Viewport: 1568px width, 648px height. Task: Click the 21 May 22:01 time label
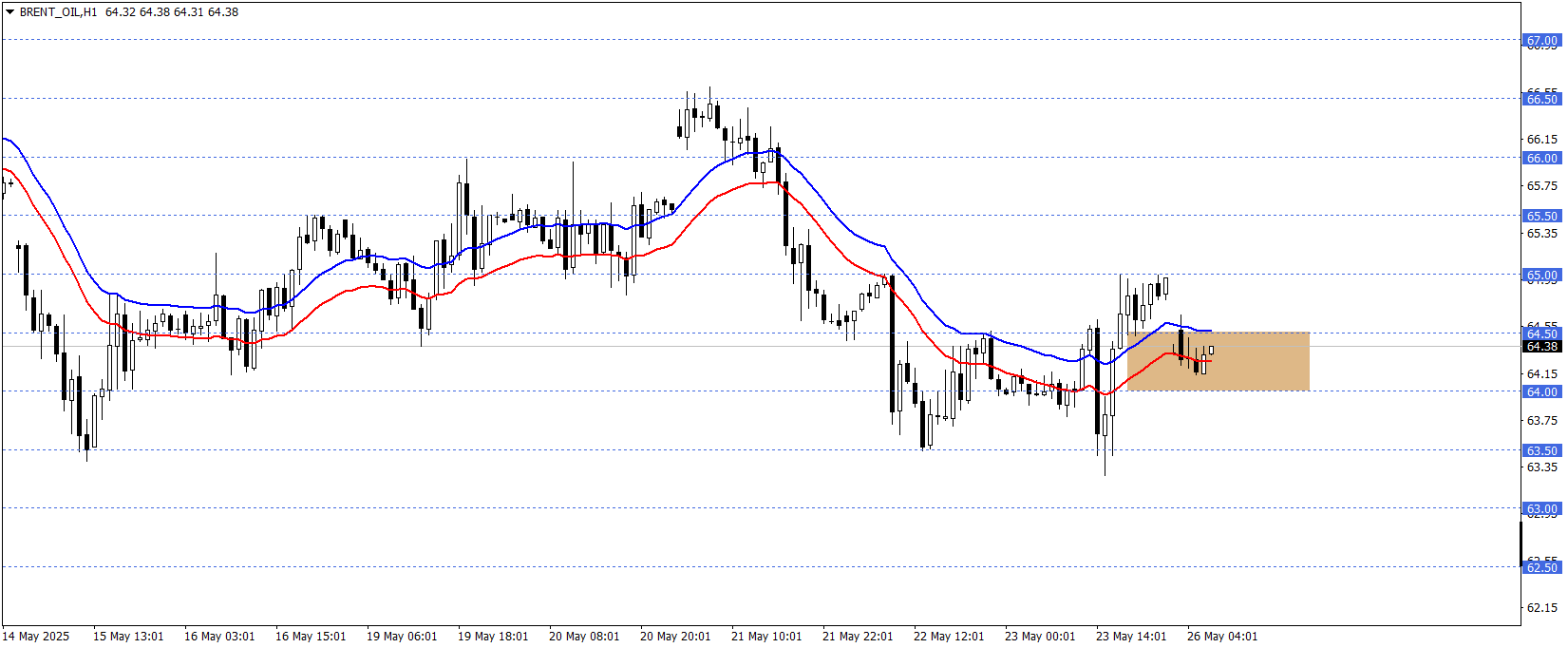coord(858,637)
